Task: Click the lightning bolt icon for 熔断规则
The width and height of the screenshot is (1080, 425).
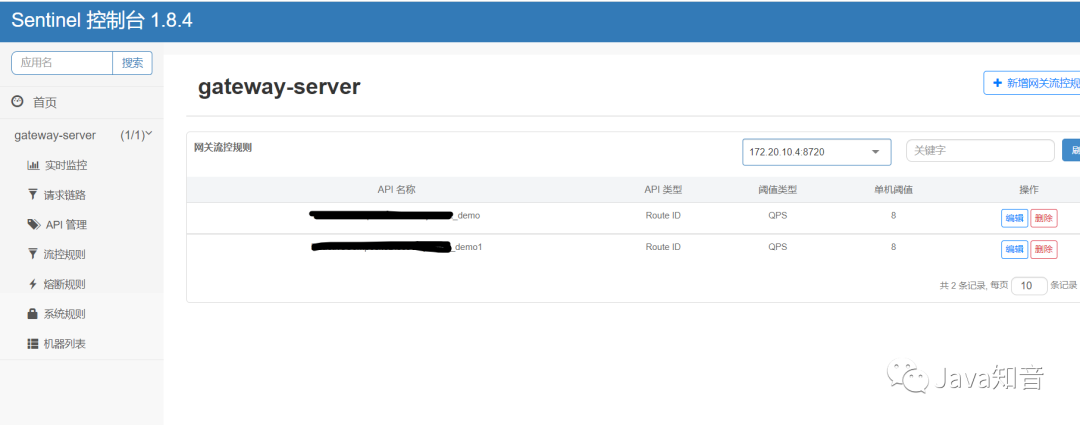Action: [32, 284]
